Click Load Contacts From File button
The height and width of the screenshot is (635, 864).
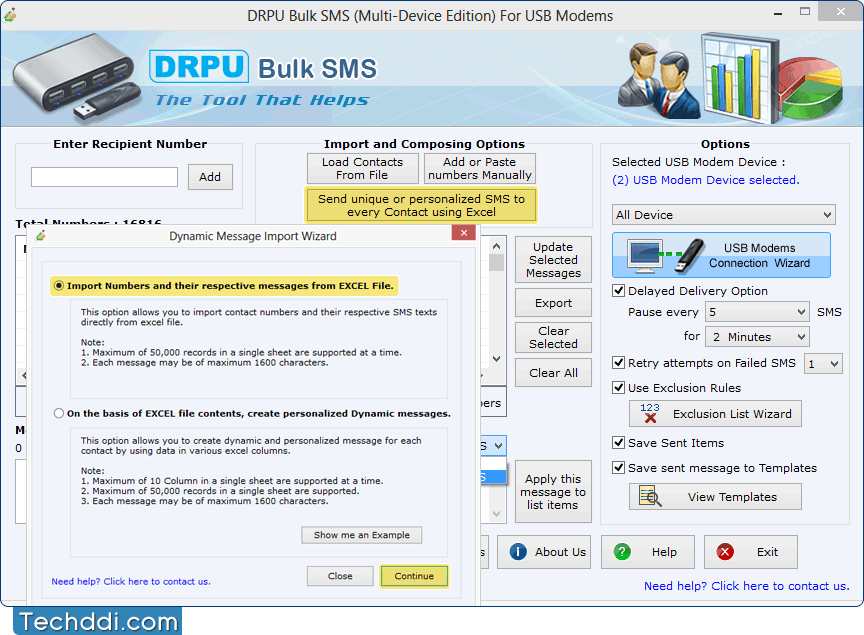click(x=363, y=169)
